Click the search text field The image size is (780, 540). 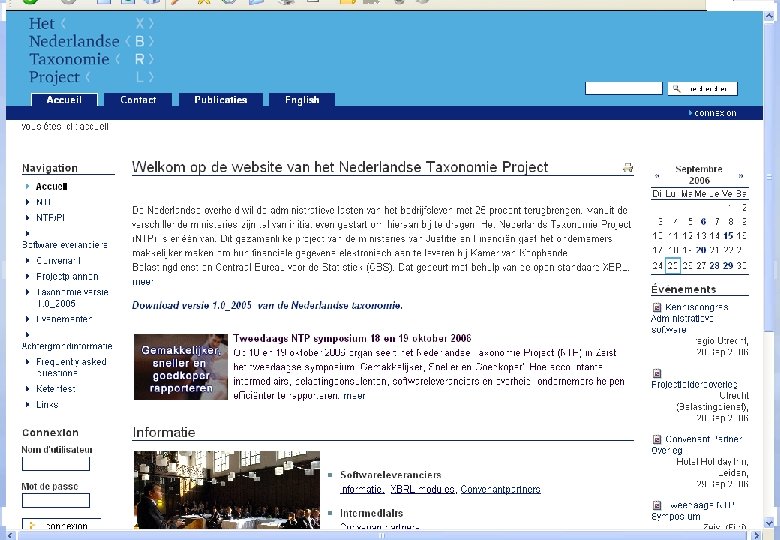(x=623, y=89)
